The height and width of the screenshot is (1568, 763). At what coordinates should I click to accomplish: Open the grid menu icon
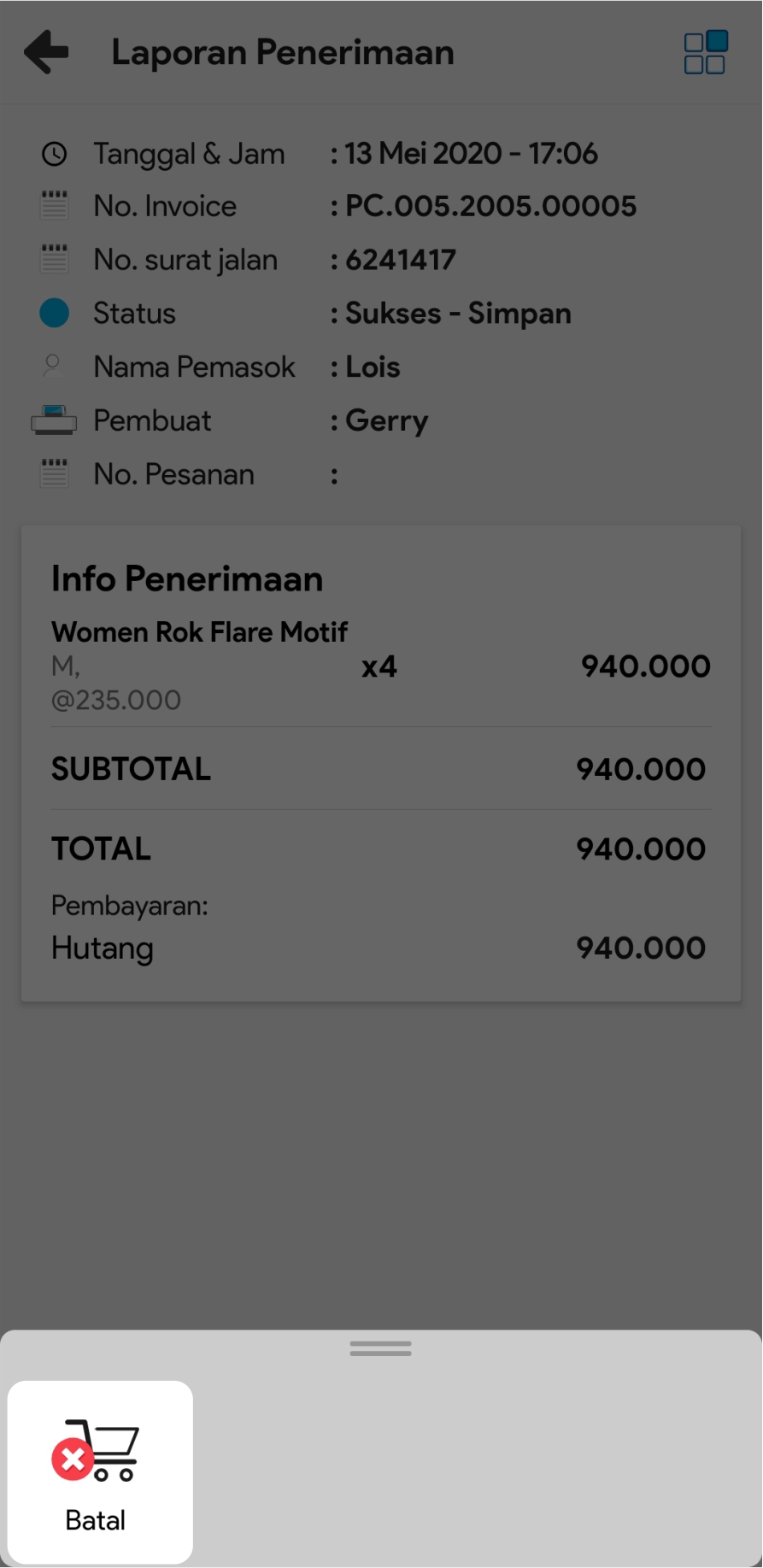point(705,53)
